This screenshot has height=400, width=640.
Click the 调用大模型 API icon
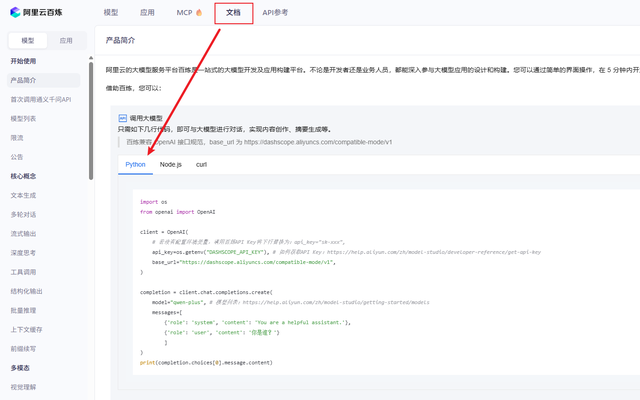122,118
